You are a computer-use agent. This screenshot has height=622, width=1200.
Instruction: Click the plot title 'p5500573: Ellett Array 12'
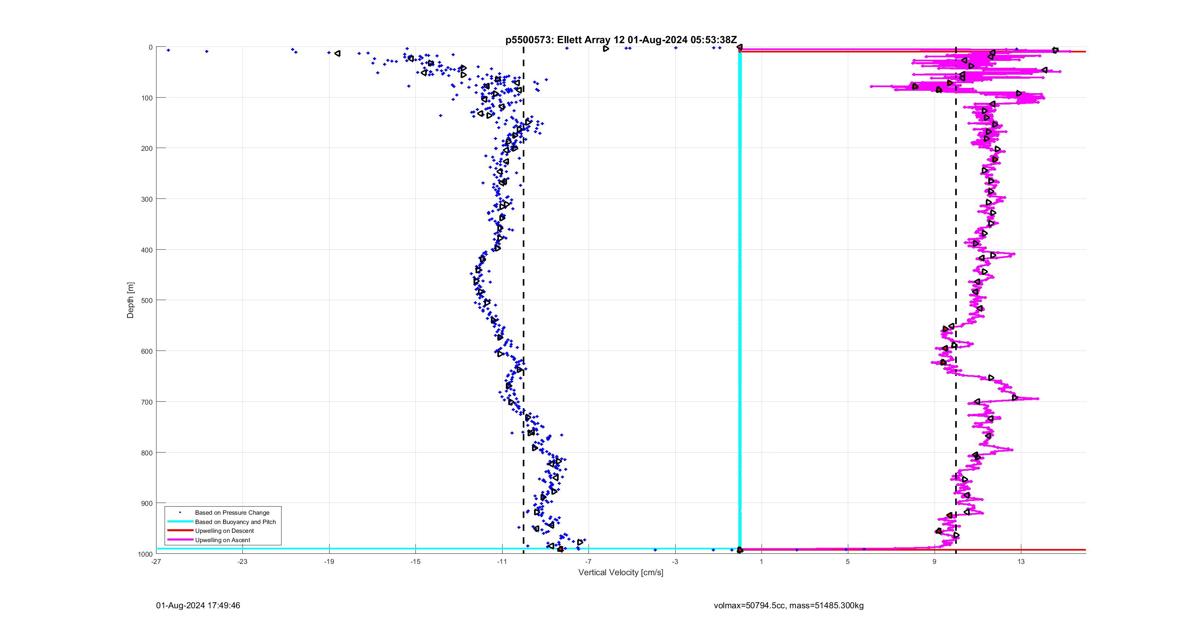coord(566,39)
